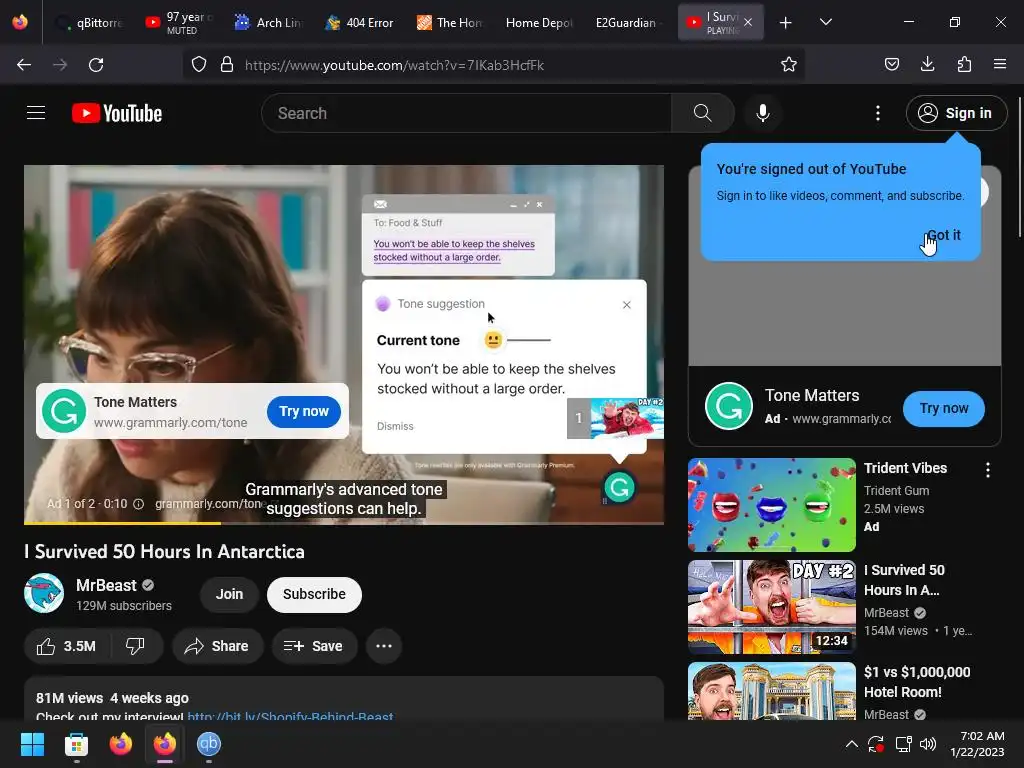Show site security lock info
Viewport: 1024px width, 768px height.
(227, 65)
